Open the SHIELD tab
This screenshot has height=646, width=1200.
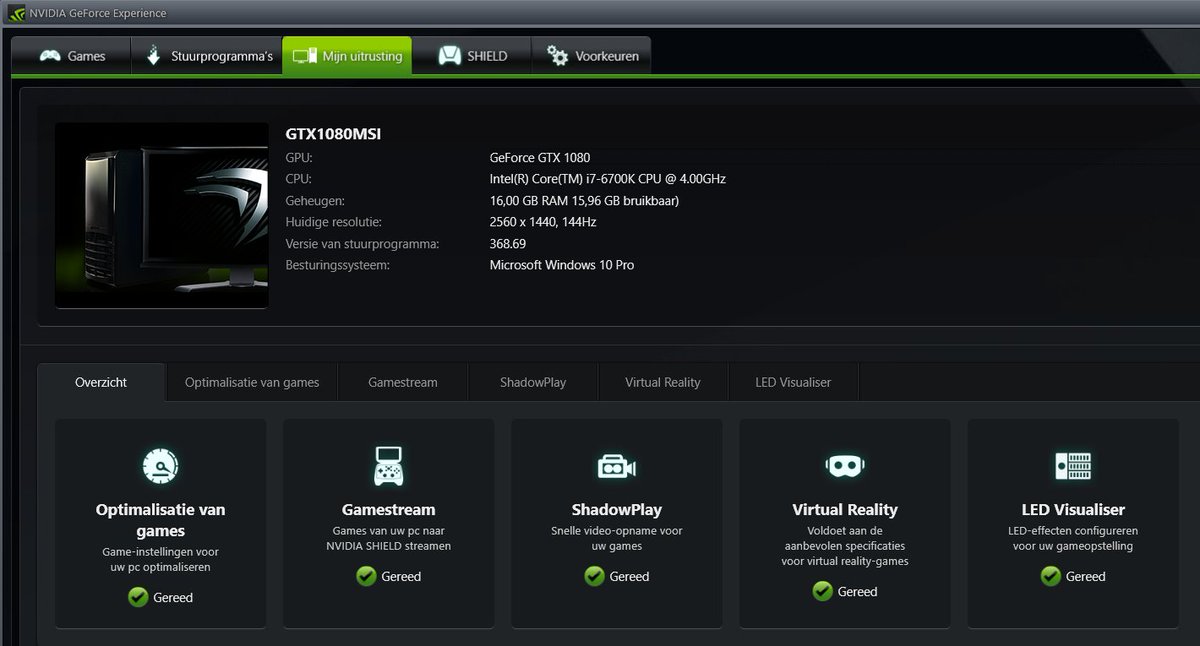coord(471,56)
